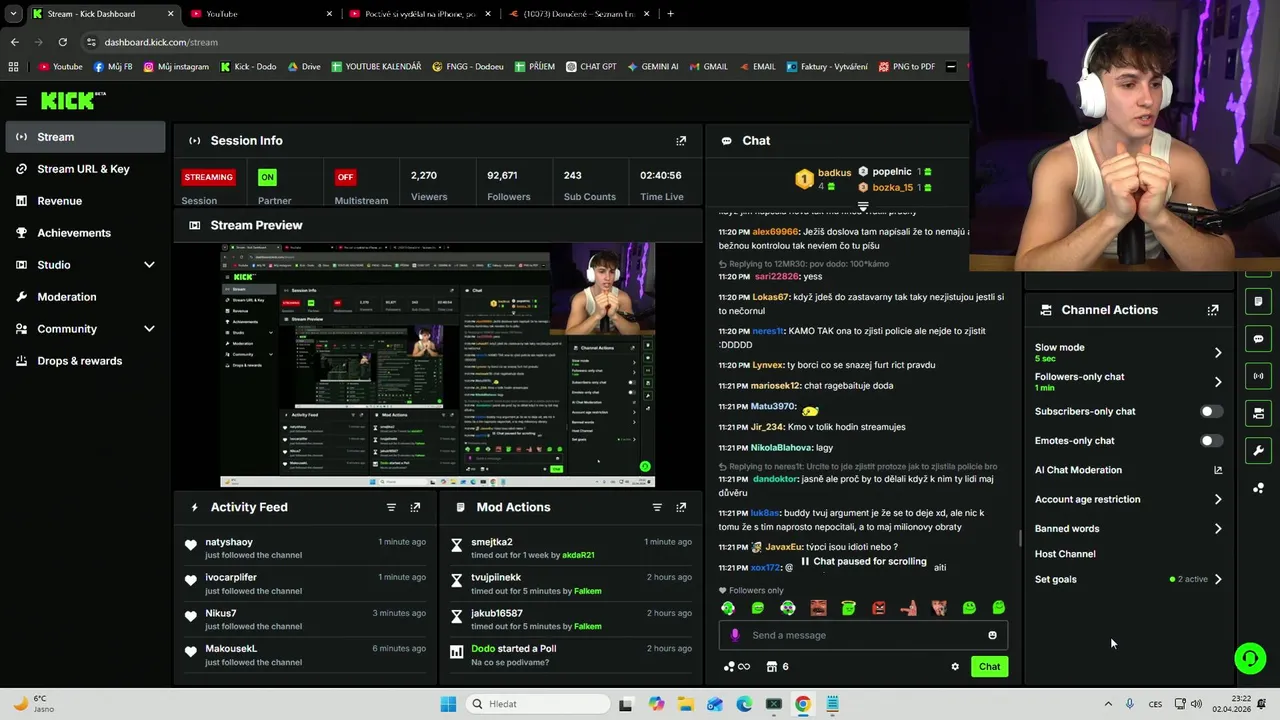This screenshot has height=720, width=1280.
Task: Pop out the Channel Actions panel
Action: point(1213,310)
